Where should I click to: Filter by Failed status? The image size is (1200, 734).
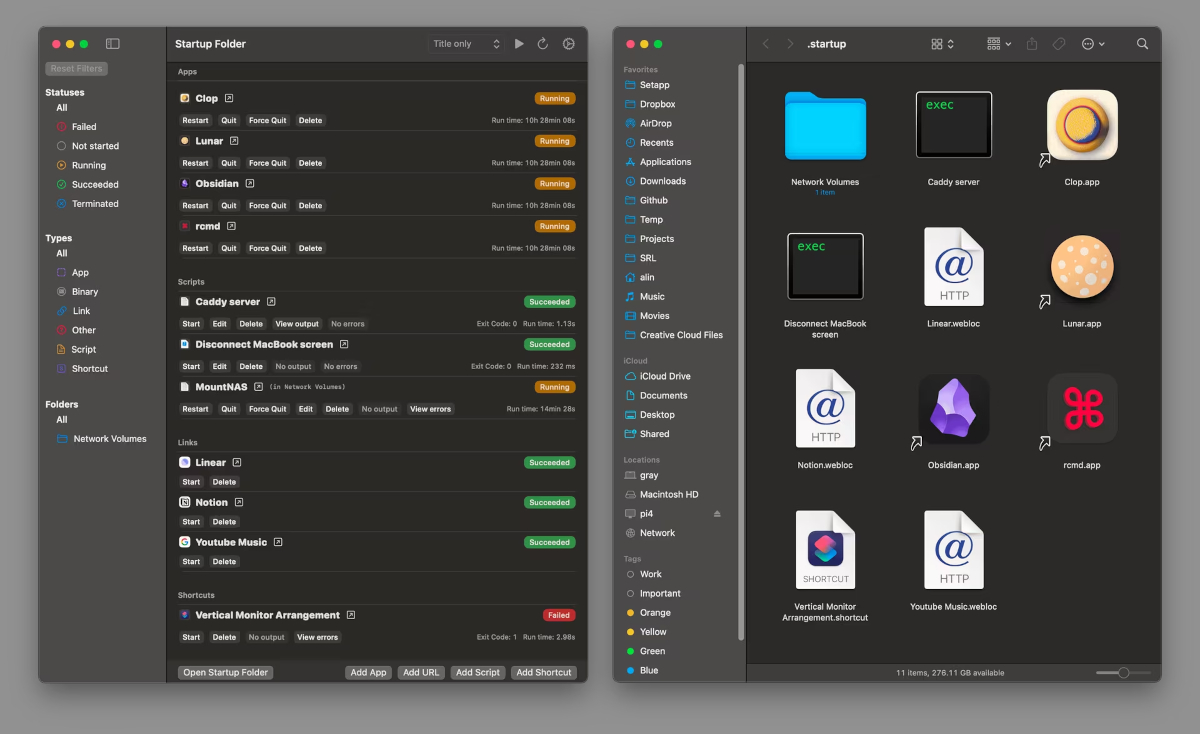coord(84,127)
